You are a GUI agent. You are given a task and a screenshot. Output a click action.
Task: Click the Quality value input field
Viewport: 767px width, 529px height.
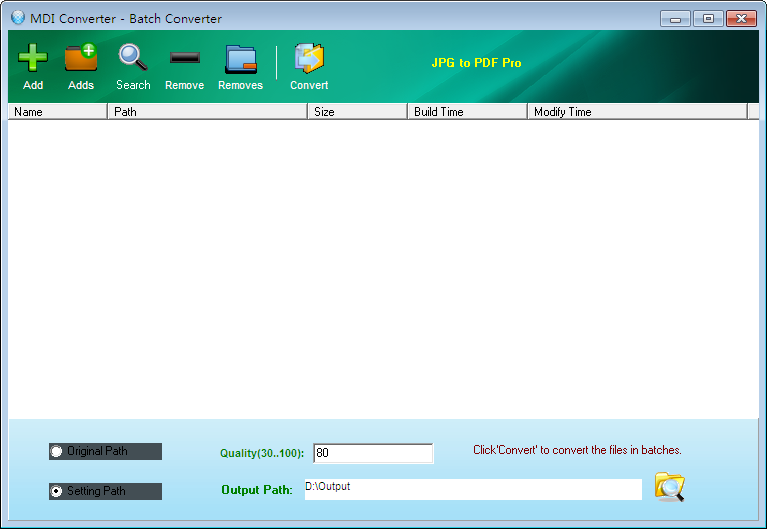tap(373, 453)
